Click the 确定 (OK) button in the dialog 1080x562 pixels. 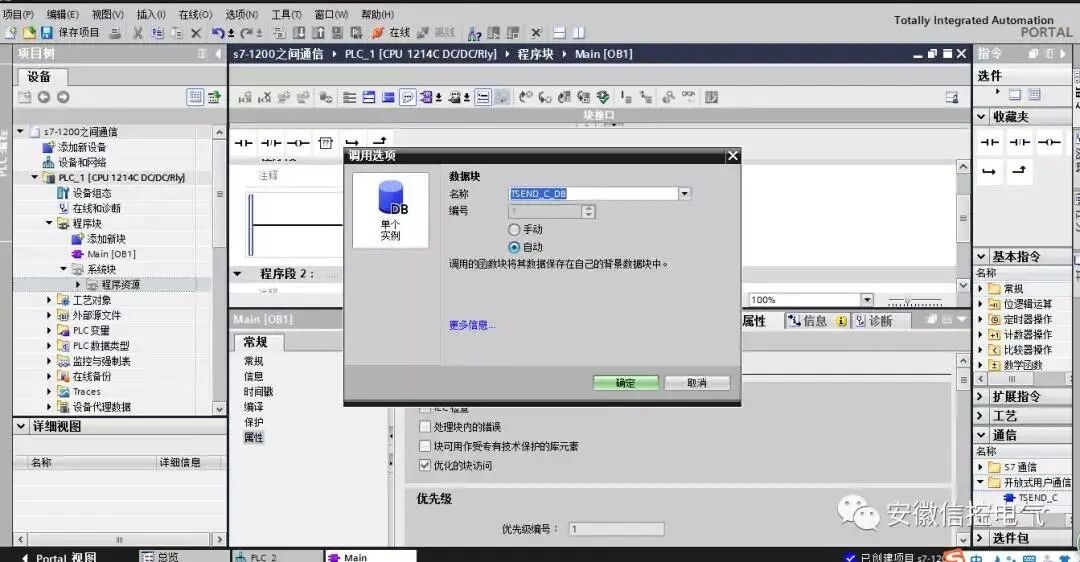625,383
